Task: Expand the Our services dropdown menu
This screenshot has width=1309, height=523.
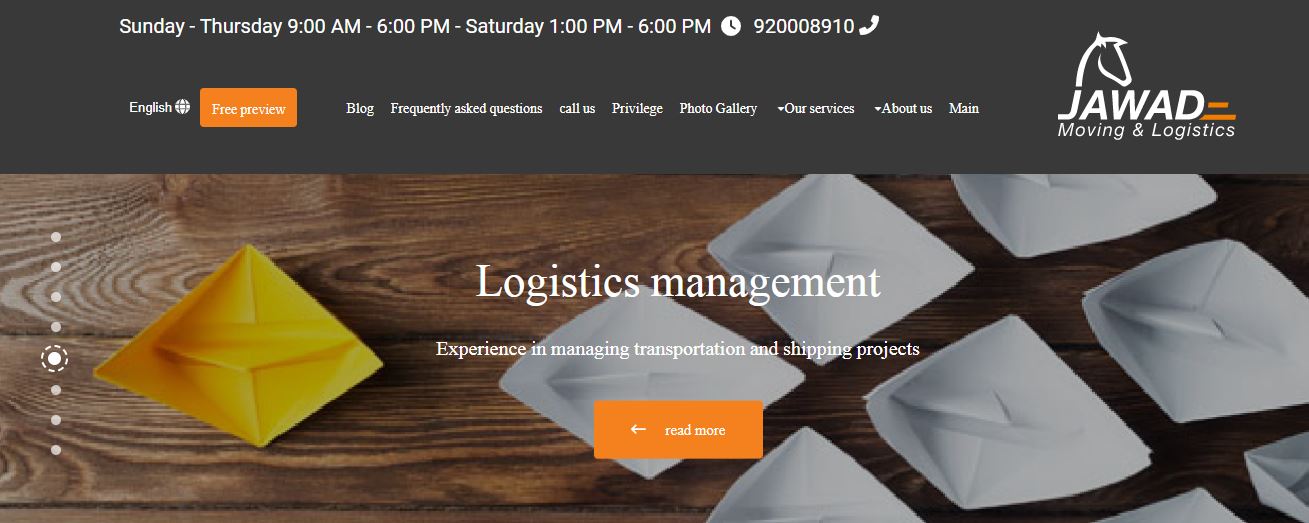Action: click(x=815, y=108)
